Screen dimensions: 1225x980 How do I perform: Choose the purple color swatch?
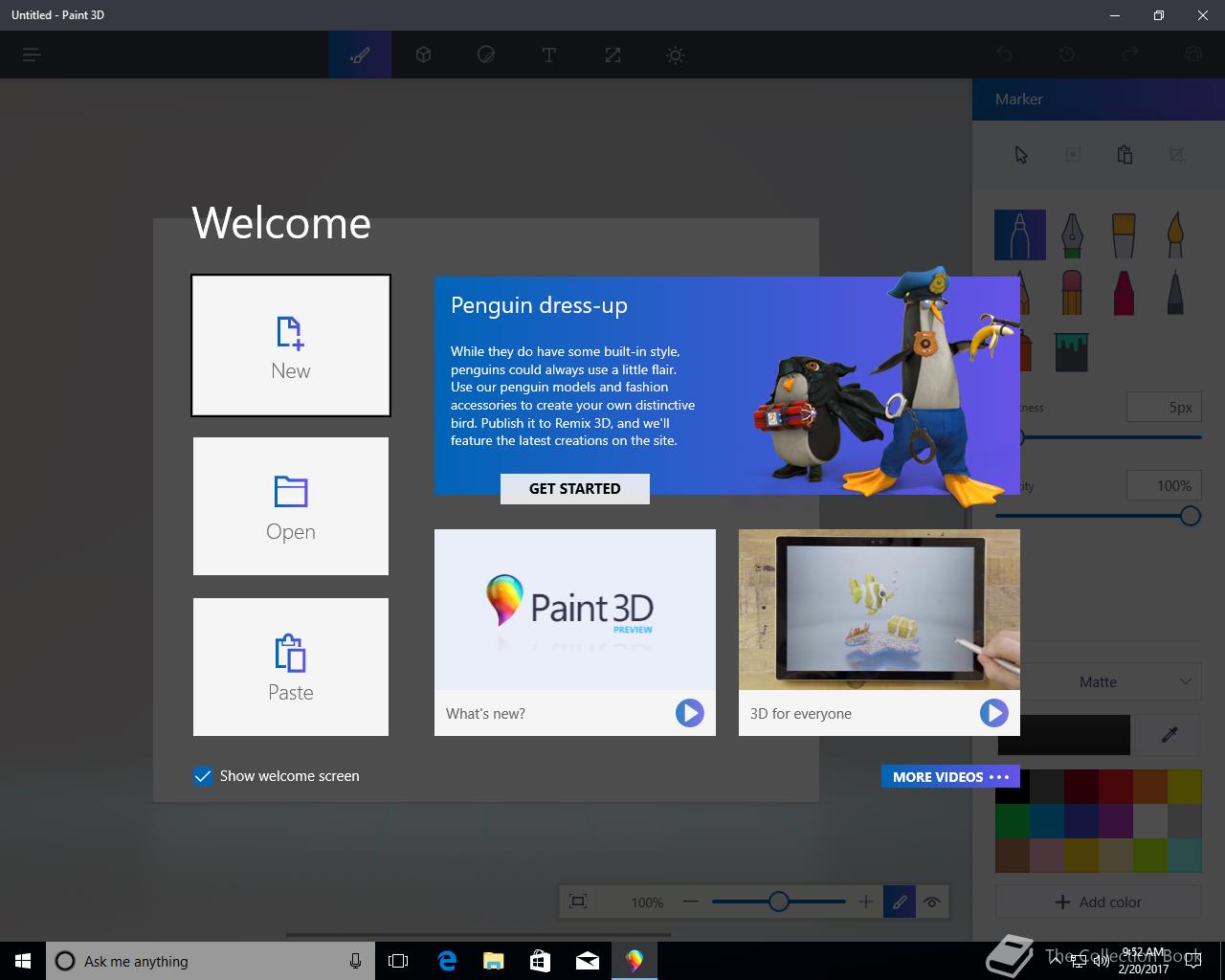point(1116,821)
